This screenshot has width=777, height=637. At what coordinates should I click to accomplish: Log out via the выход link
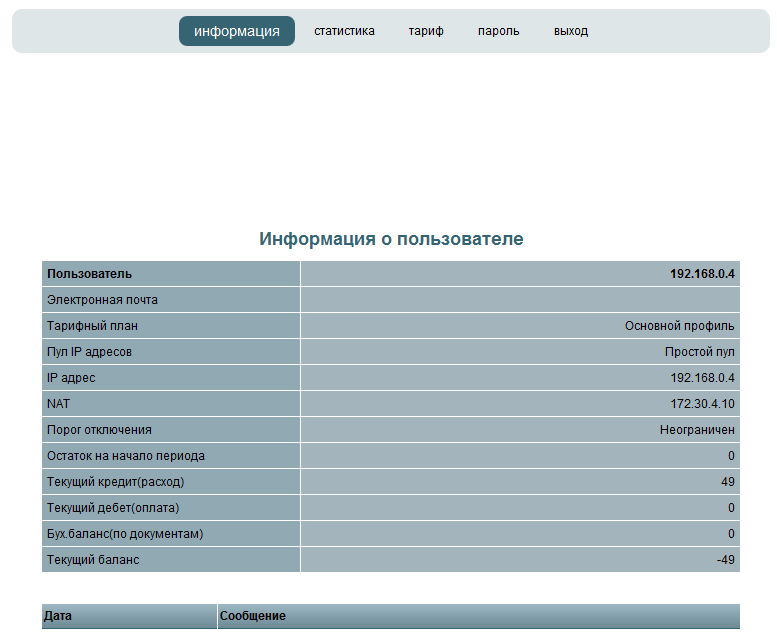tap(571, 31)
